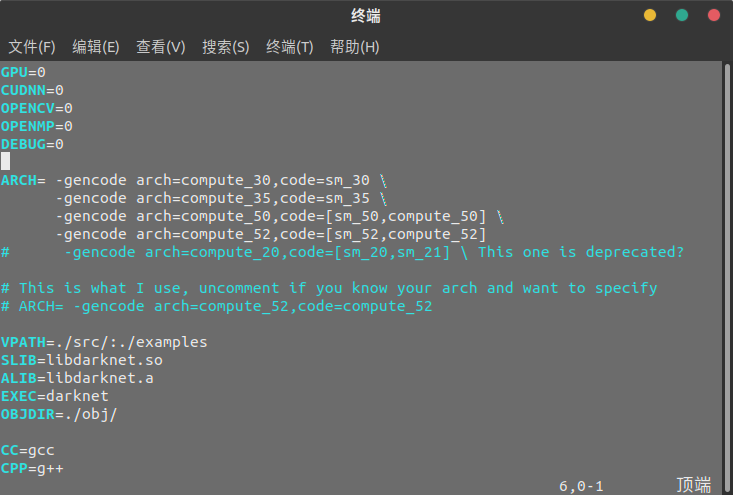
Task: Click the terminal vertical scrollbar
Action: (727, 278)
